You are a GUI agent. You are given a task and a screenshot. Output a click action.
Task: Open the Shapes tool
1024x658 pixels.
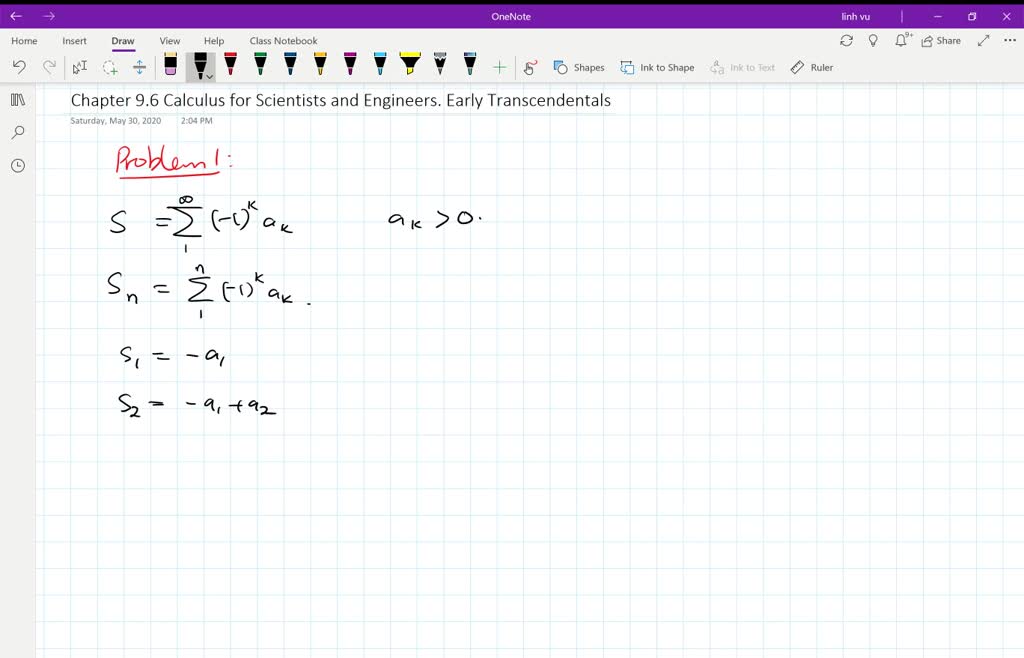point(580,67)
